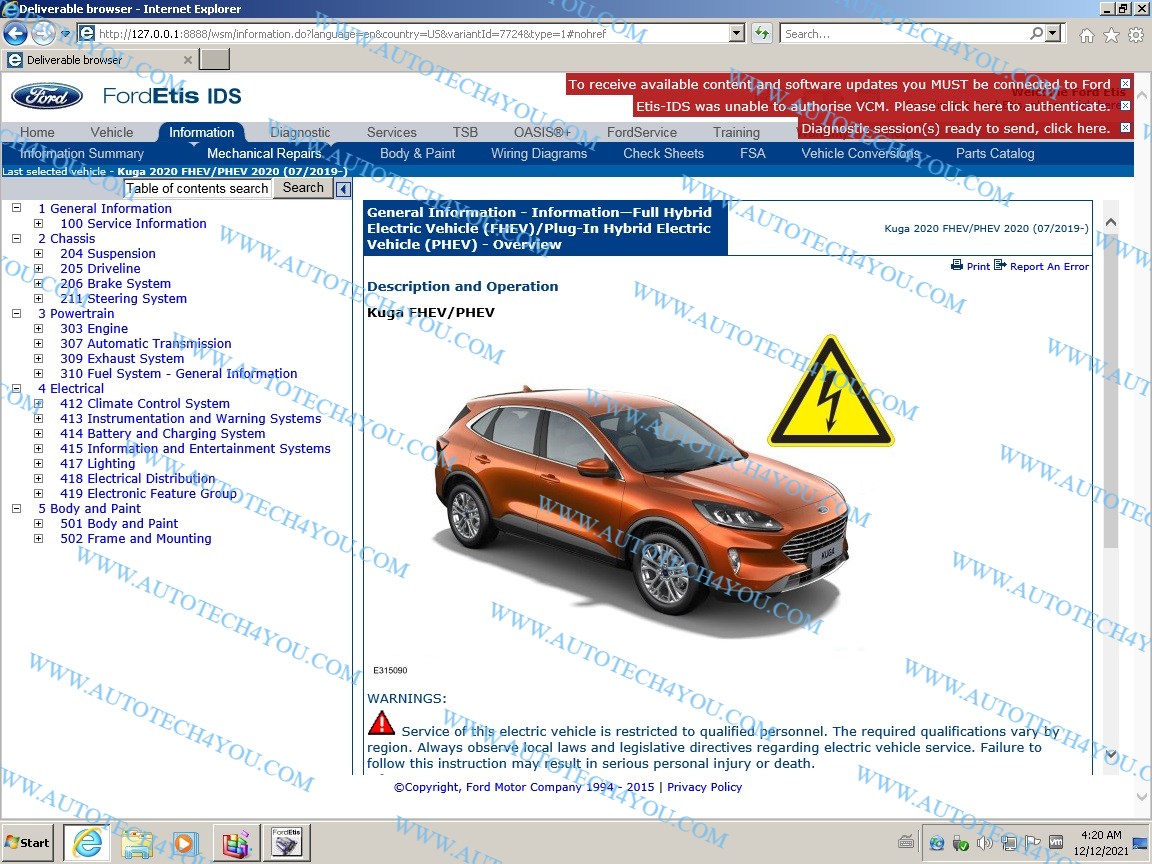1152x864 pixels.
Task: Collapse the table of contents panel arrow
Action: 343,189
